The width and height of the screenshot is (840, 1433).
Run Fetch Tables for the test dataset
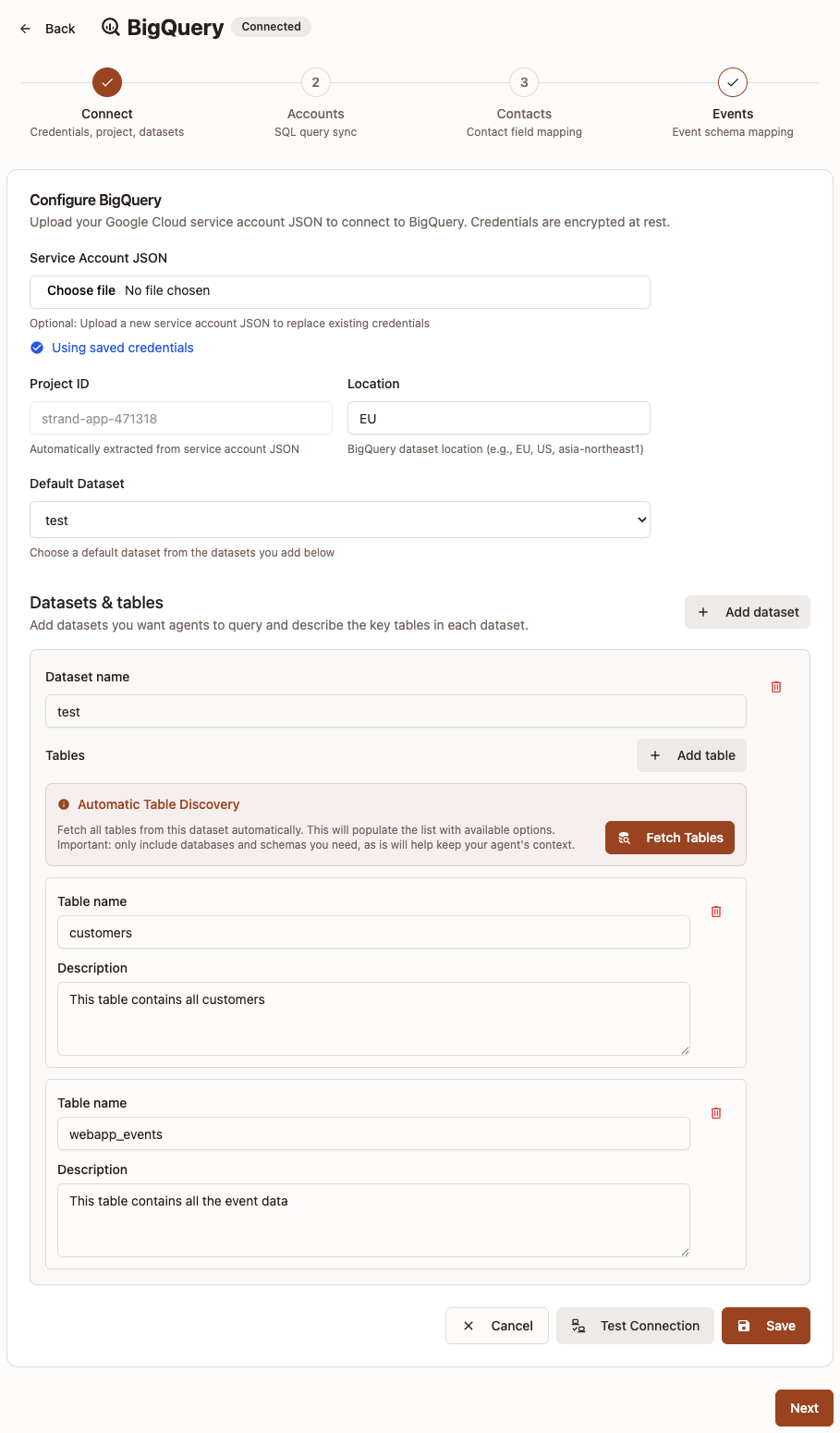(669, 838)
